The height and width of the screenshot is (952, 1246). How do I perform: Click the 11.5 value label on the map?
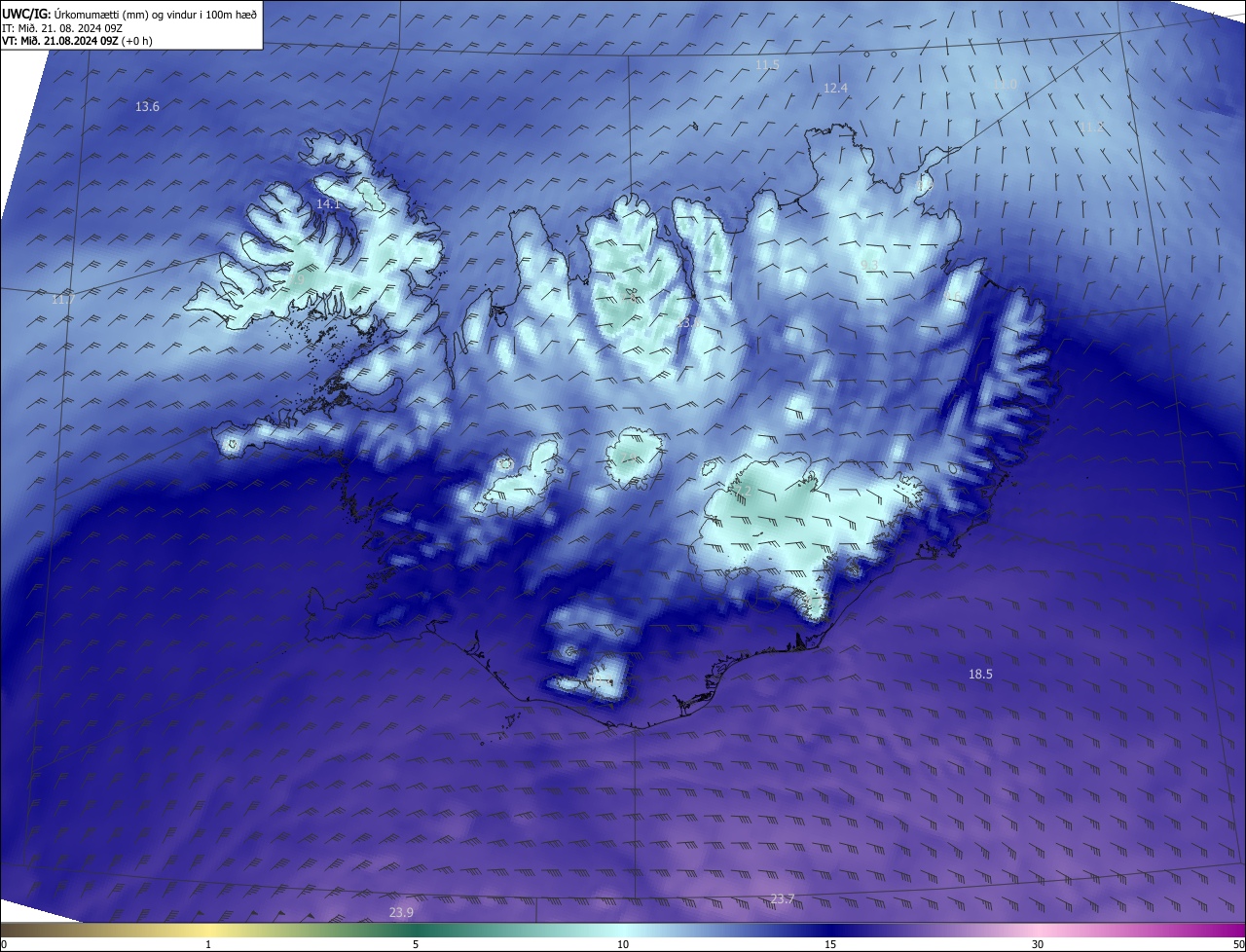767,64
